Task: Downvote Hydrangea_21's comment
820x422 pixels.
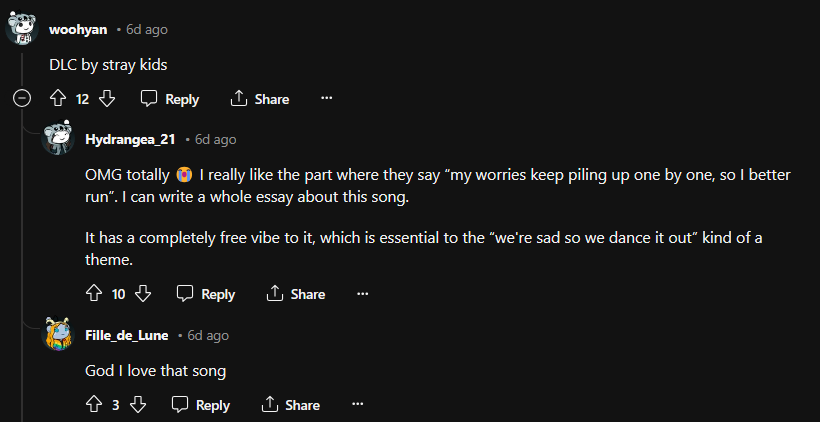Action: tap(143, 293)
